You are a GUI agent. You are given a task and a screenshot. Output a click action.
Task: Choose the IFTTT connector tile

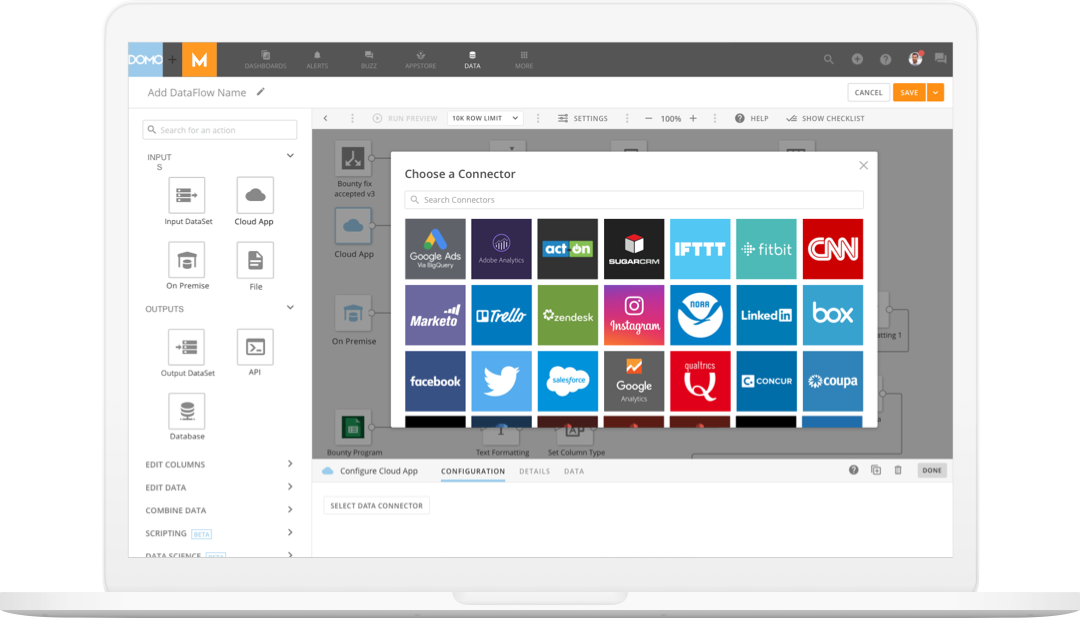coord(700,249)
